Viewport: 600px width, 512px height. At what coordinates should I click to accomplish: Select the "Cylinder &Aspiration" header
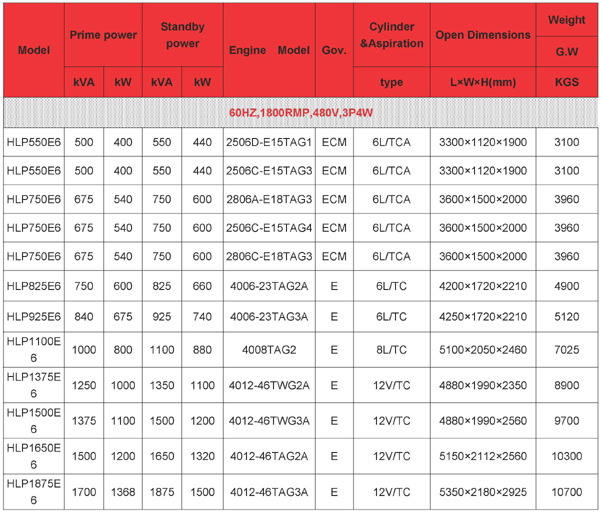pos(391,35)
